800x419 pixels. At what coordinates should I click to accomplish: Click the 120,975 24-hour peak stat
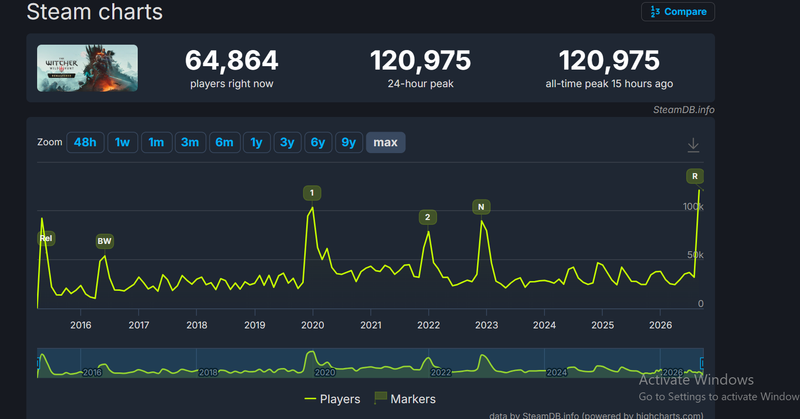[x=420, y=68]
